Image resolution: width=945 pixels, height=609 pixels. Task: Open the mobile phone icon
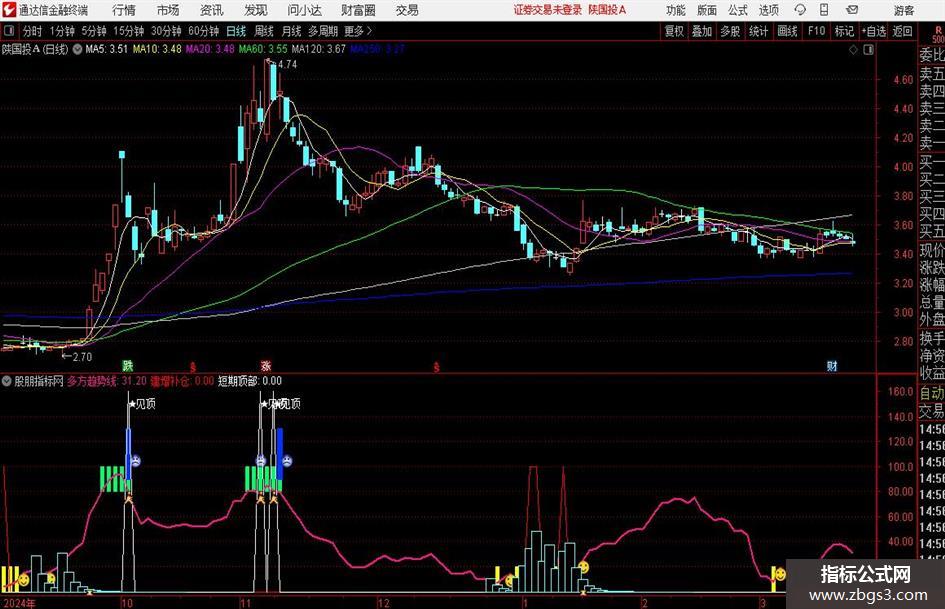coord(824,10)
